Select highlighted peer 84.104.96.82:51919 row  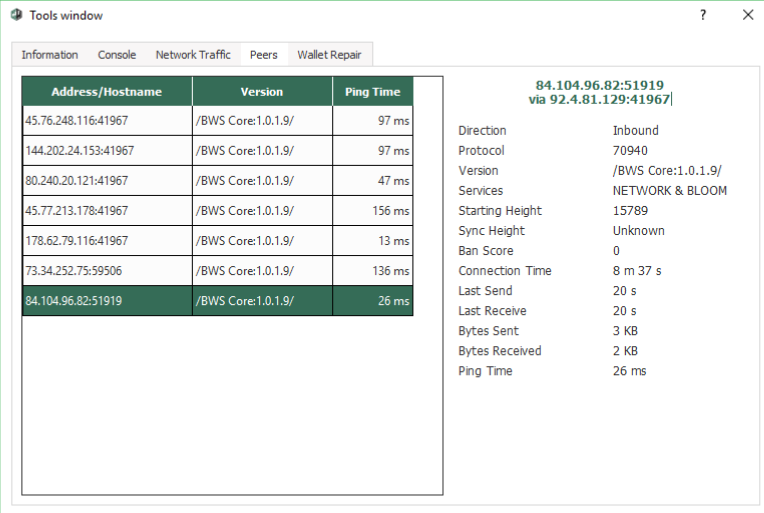pyautogui.click(x=218, y=301)
